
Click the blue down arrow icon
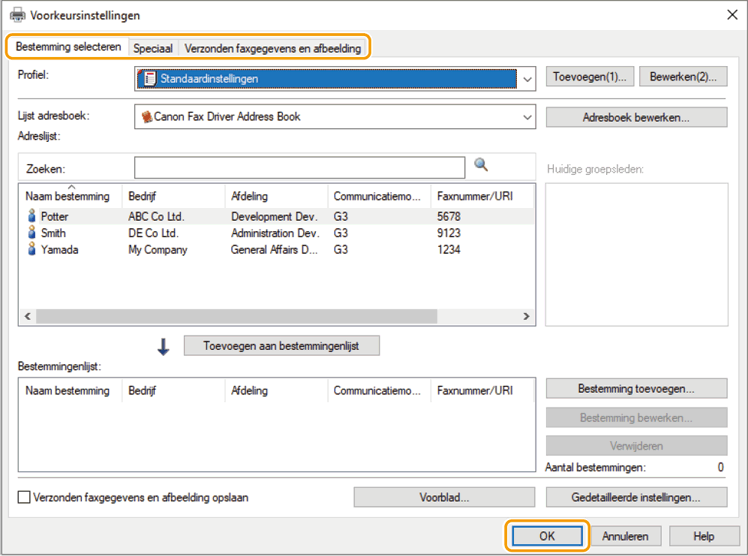click(x=164, y=346)
